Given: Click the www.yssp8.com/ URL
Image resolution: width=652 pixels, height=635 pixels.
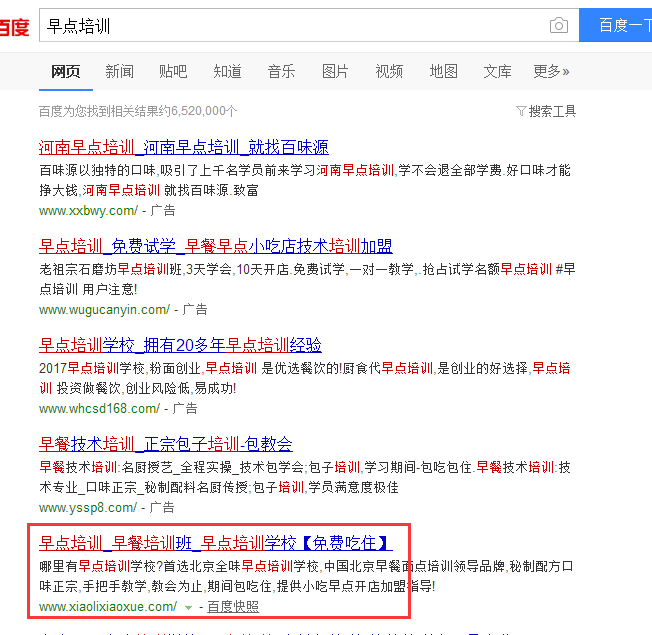Looking at the screenshot, I should click(x=88, y=508).
